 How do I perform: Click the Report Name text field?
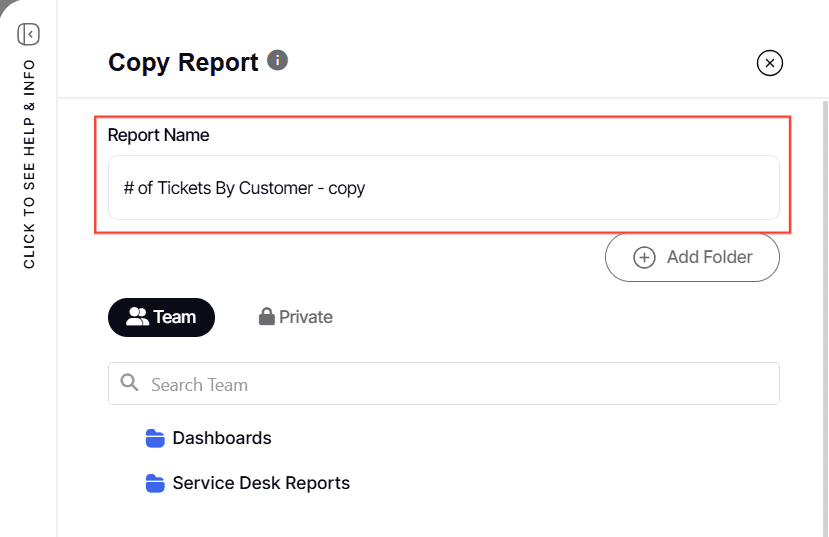tap(444, 188)
